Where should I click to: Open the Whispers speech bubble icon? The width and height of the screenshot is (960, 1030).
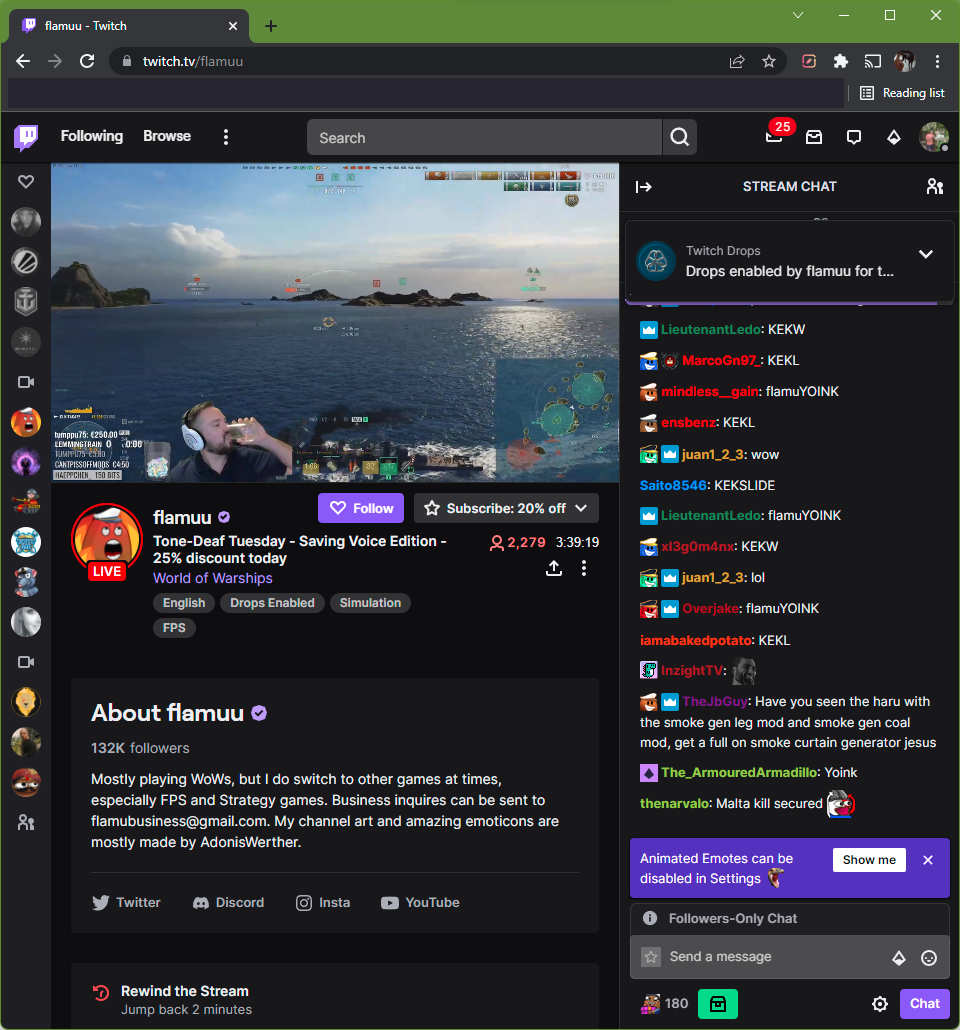(854, 137)
